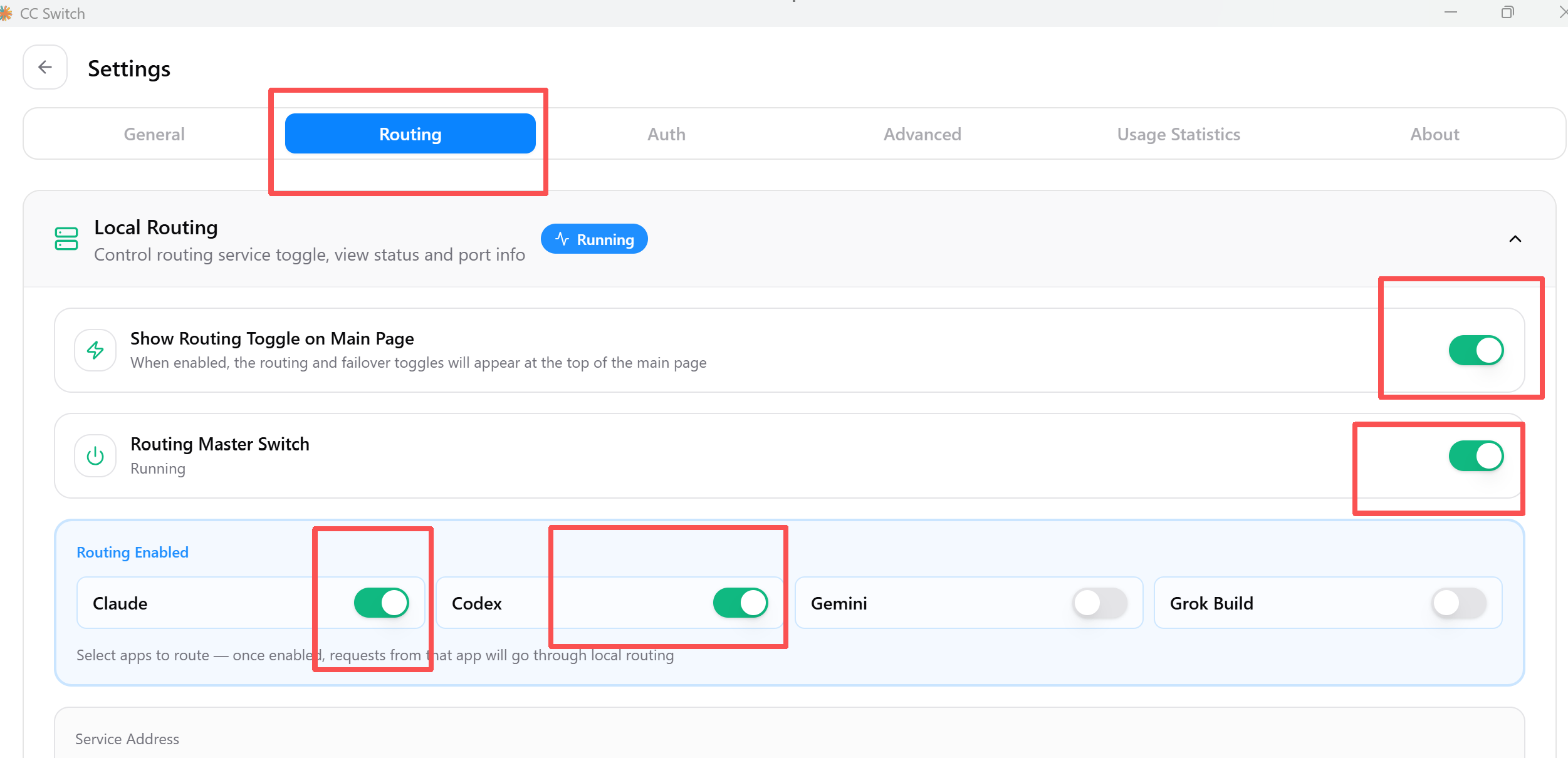
Task: Click 'Control routing service toggle' description text
Action: [x=310, y=255]
